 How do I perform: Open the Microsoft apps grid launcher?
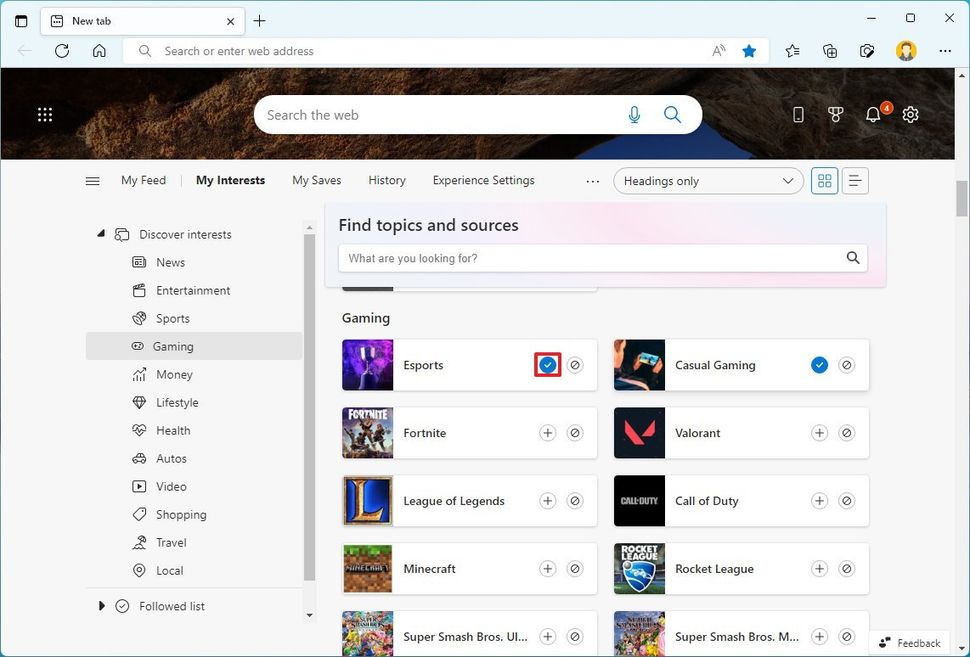tap(44, 114)
